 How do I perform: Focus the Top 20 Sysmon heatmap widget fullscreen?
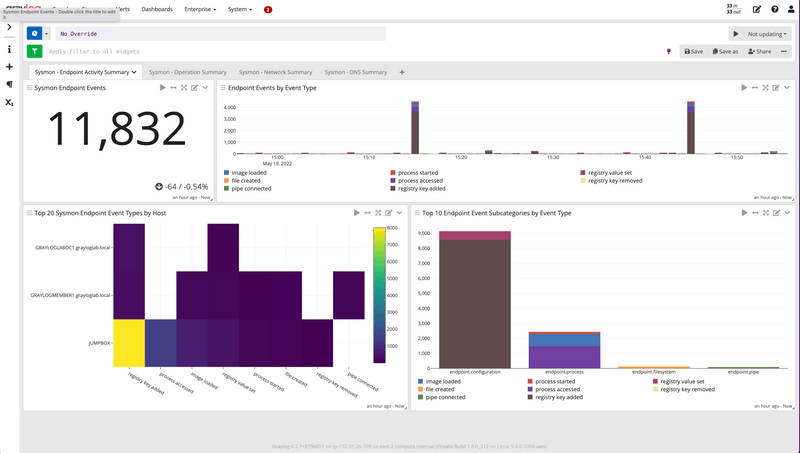pos(378,213)
